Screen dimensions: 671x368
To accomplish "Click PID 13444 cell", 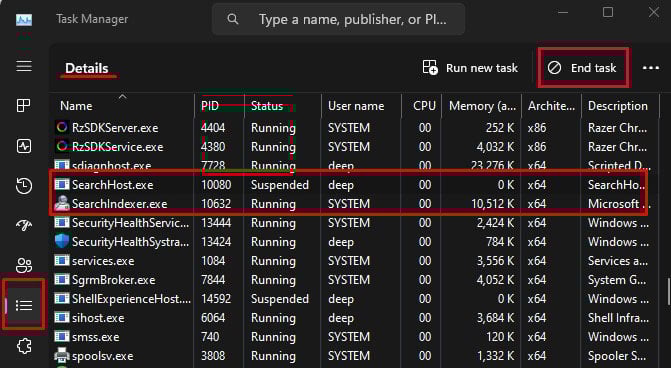I will [216, 223].
